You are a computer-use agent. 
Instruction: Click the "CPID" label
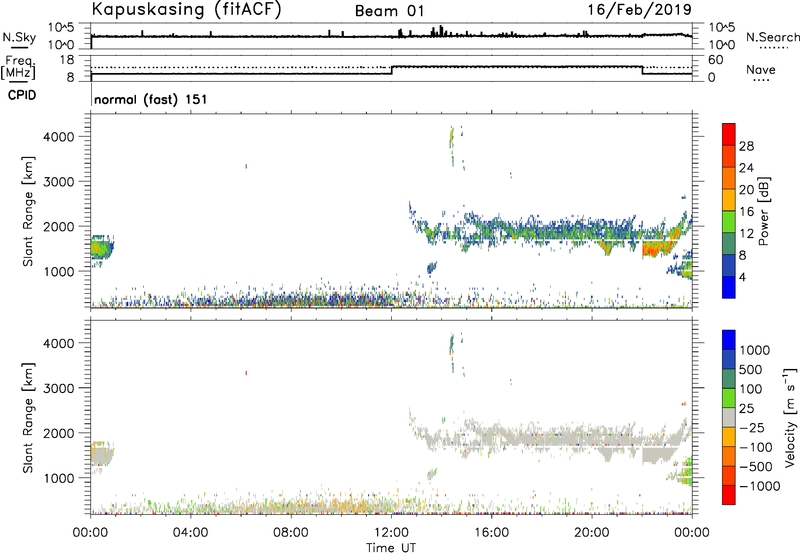[22, 95]
